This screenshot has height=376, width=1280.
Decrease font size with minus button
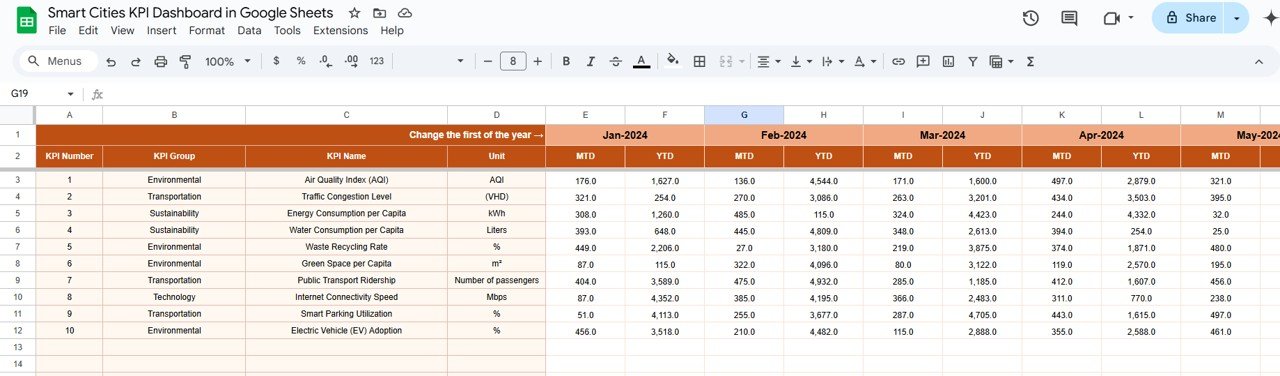(x=487, y=61)
